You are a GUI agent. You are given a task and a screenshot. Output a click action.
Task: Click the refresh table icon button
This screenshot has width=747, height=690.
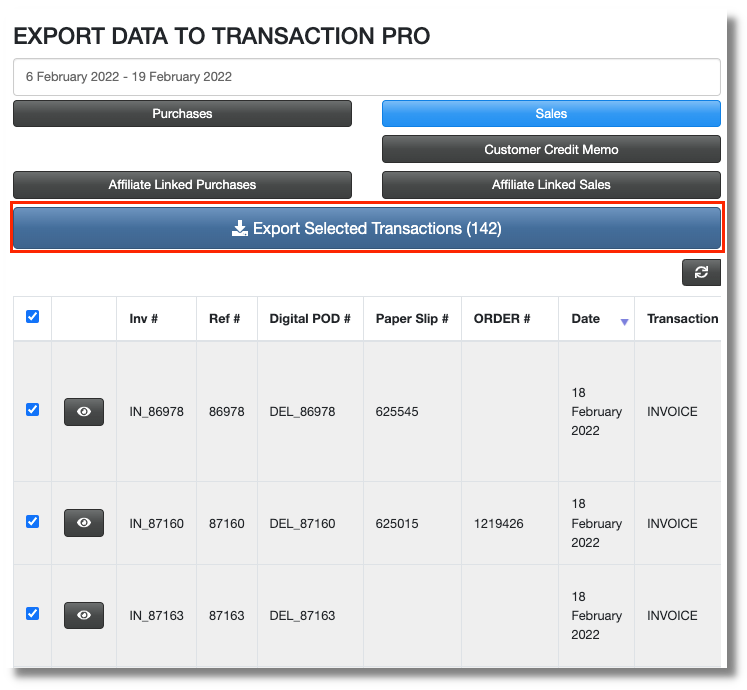point(701,273)
